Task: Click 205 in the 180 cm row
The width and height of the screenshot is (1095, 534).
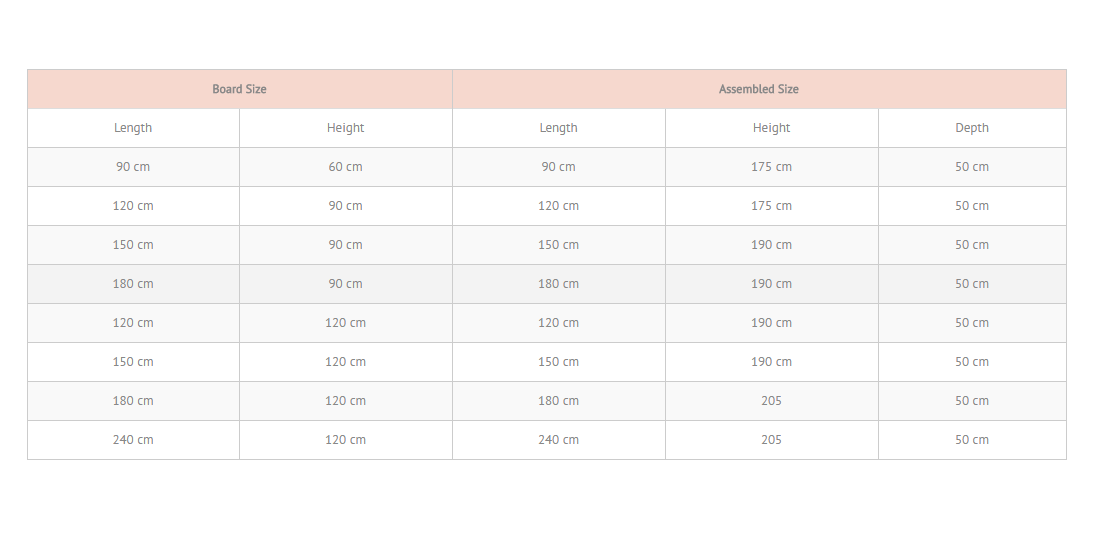Action: [x=772, y=401]
